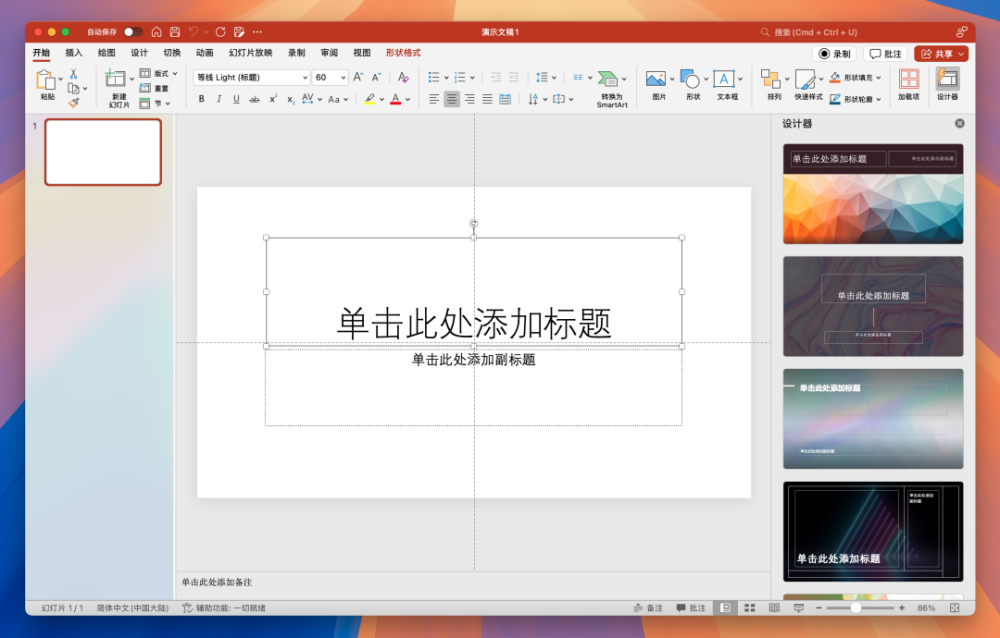
Task: Open the Draw (绘图) tab
Action: [107, 53]
